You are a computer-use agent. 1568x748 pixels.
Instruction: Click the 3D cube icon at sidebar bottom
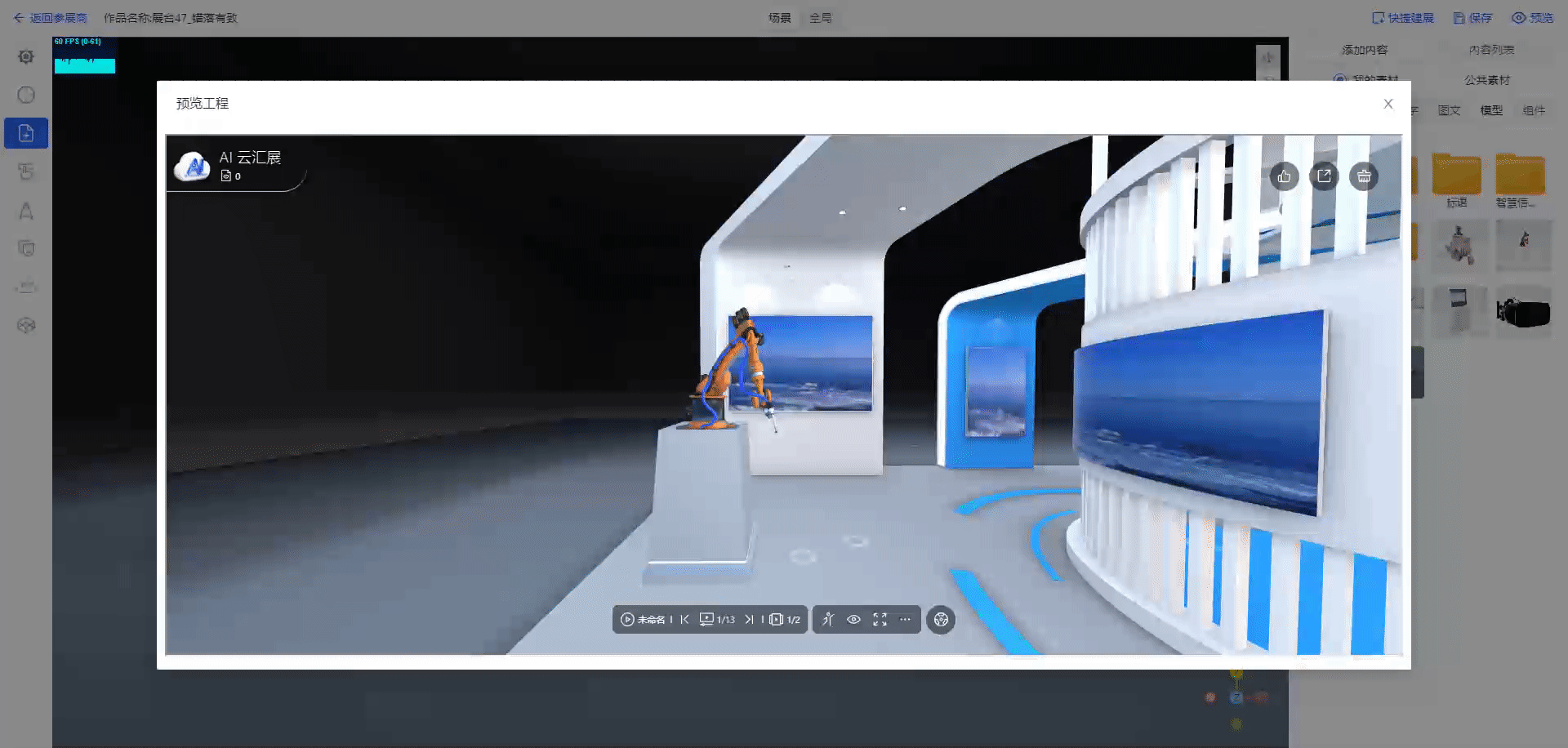(25, 325)
